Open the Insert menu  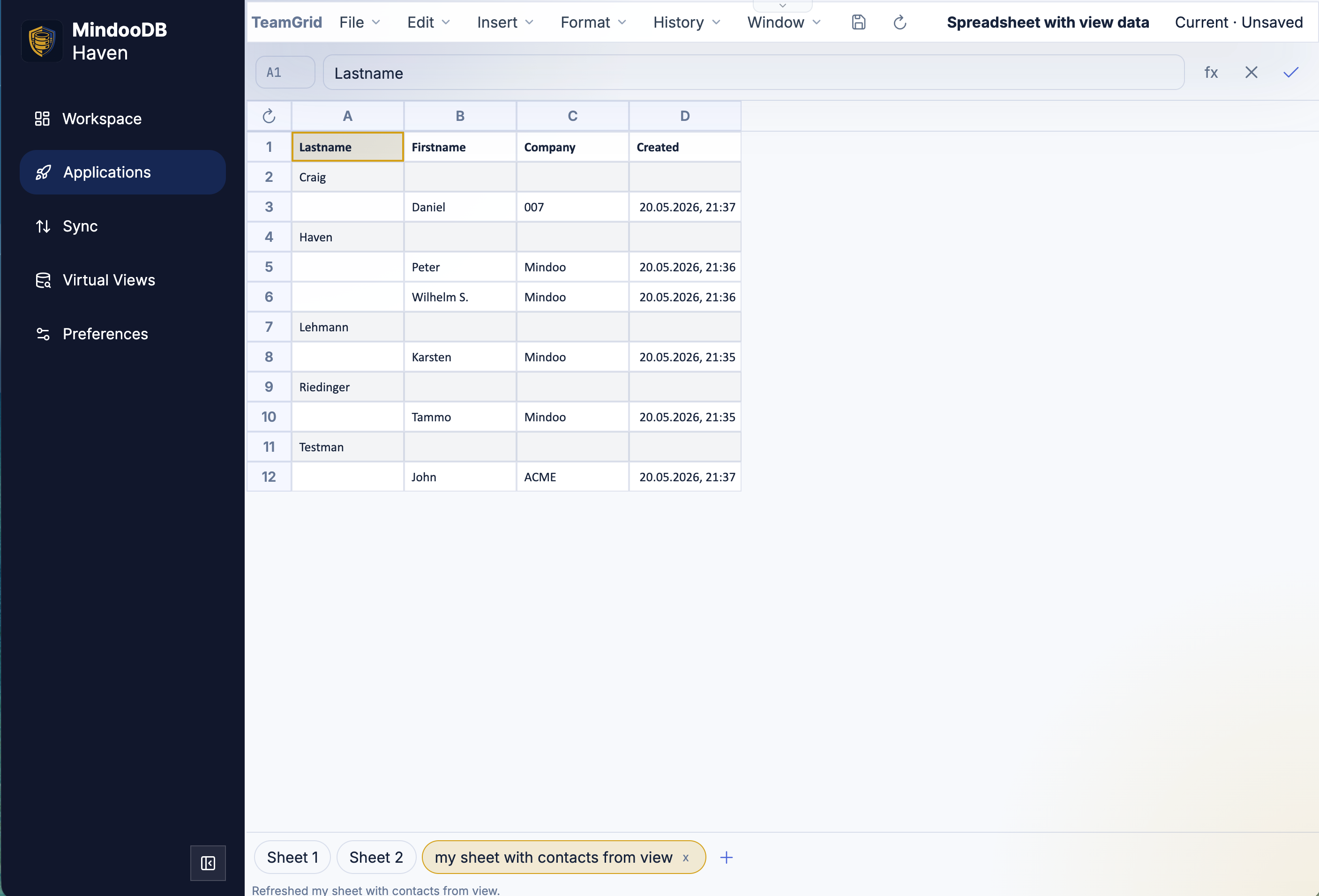(x=505, y=22)
